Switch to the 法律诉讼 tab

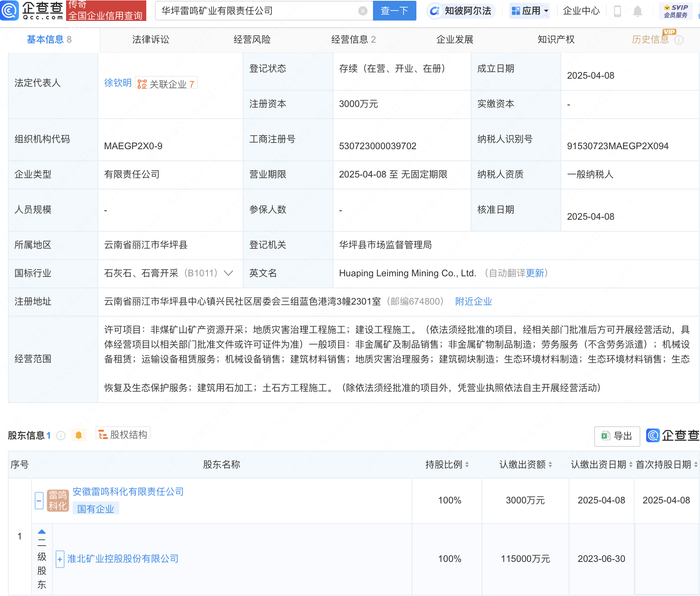pyautogui.click(x=151, y=40)
